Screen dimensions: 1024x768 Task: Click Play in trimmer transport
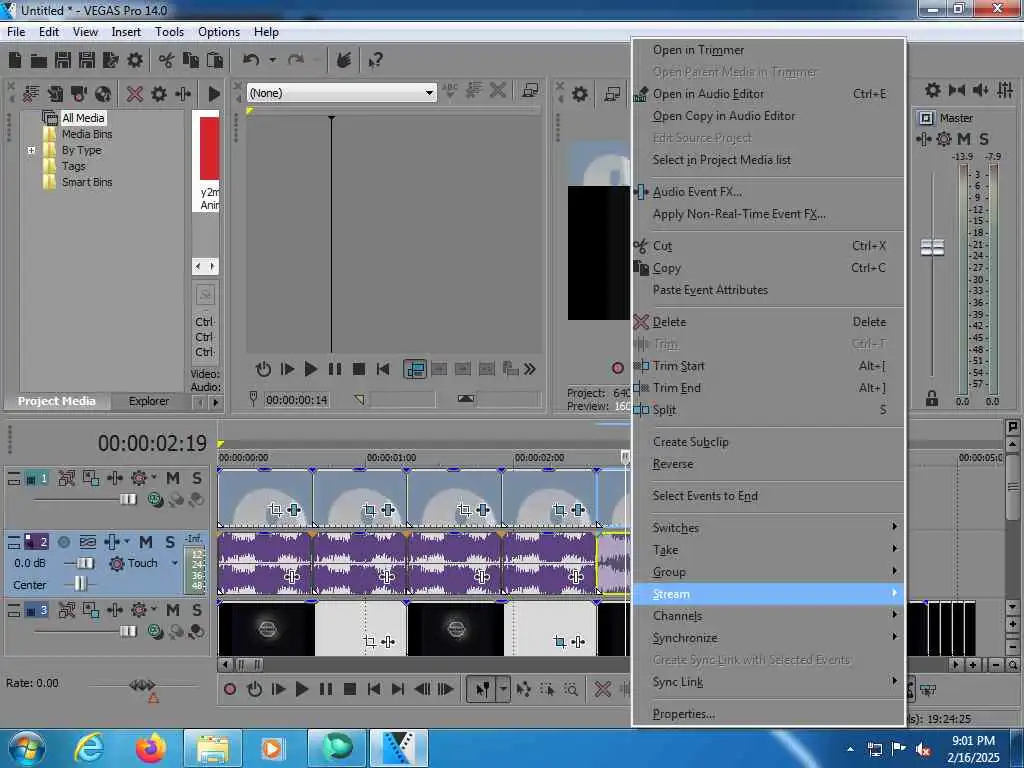pyautogui.click(x=311, y=369)
